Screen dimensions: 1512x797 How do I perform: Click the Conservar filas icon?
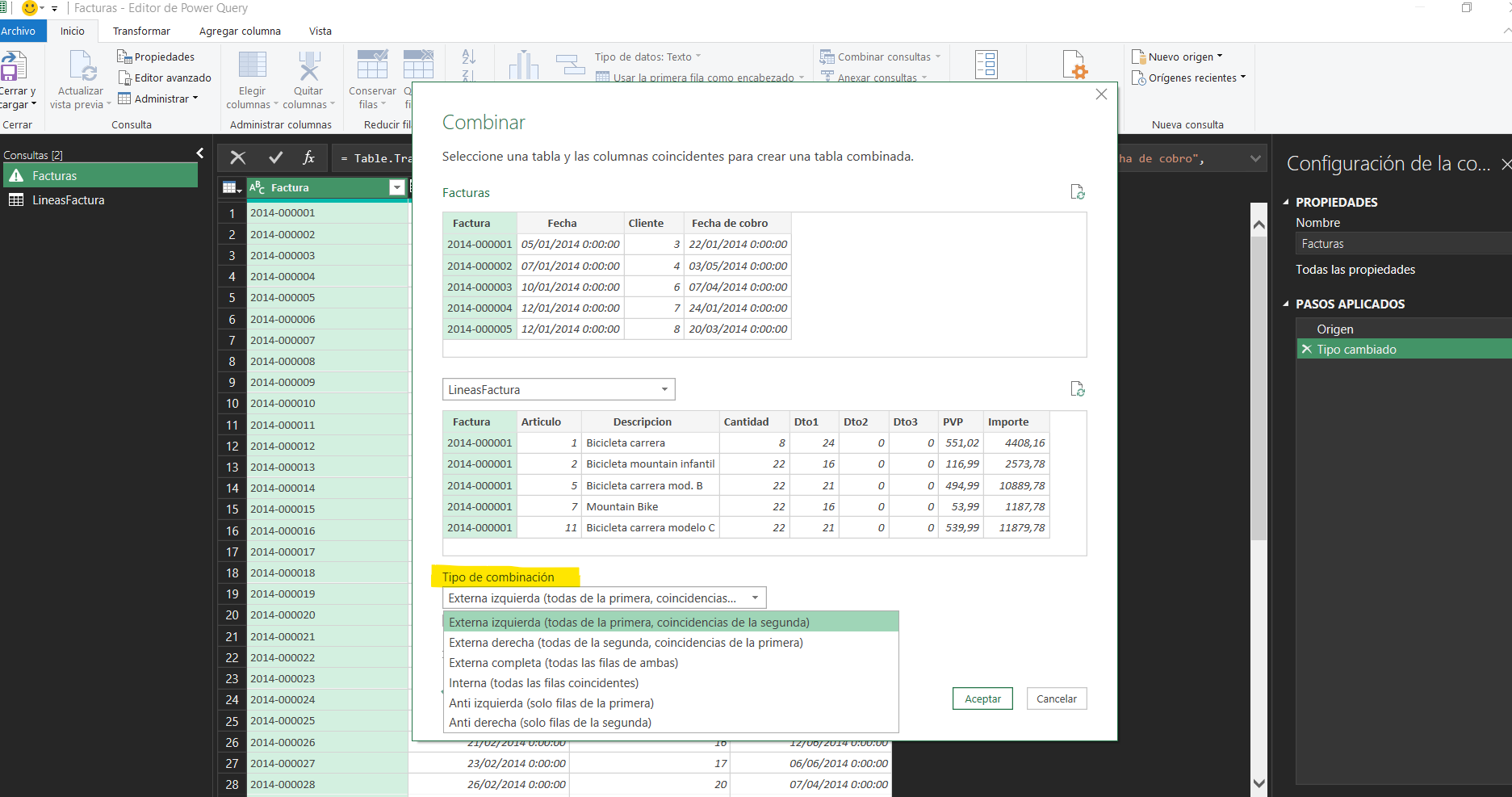point(372,65)
